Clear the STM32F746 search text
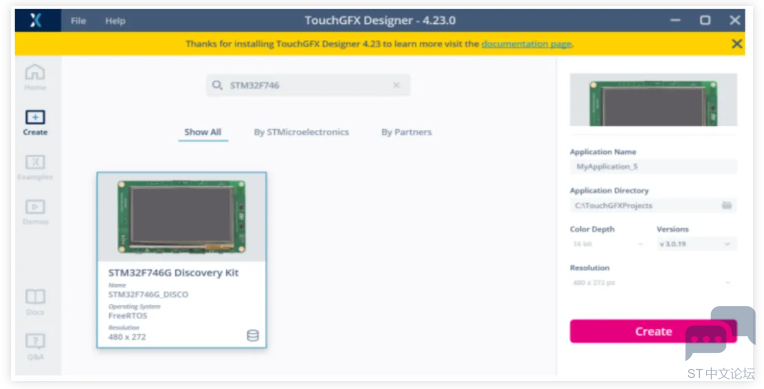This screenshot has width=764, height=389. (396, 85)
